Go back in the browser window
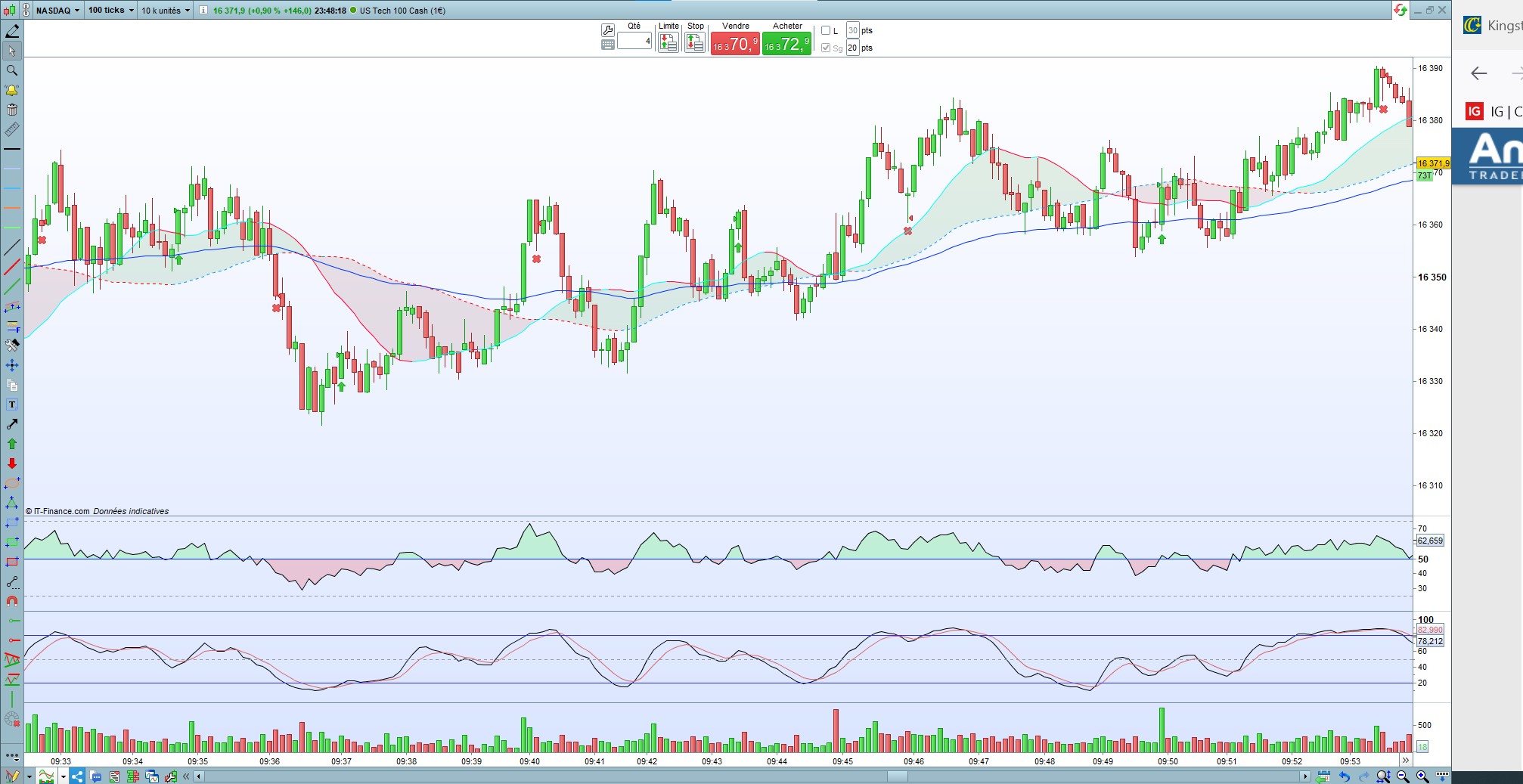Screen dimensions: 1523x784 1478,73
